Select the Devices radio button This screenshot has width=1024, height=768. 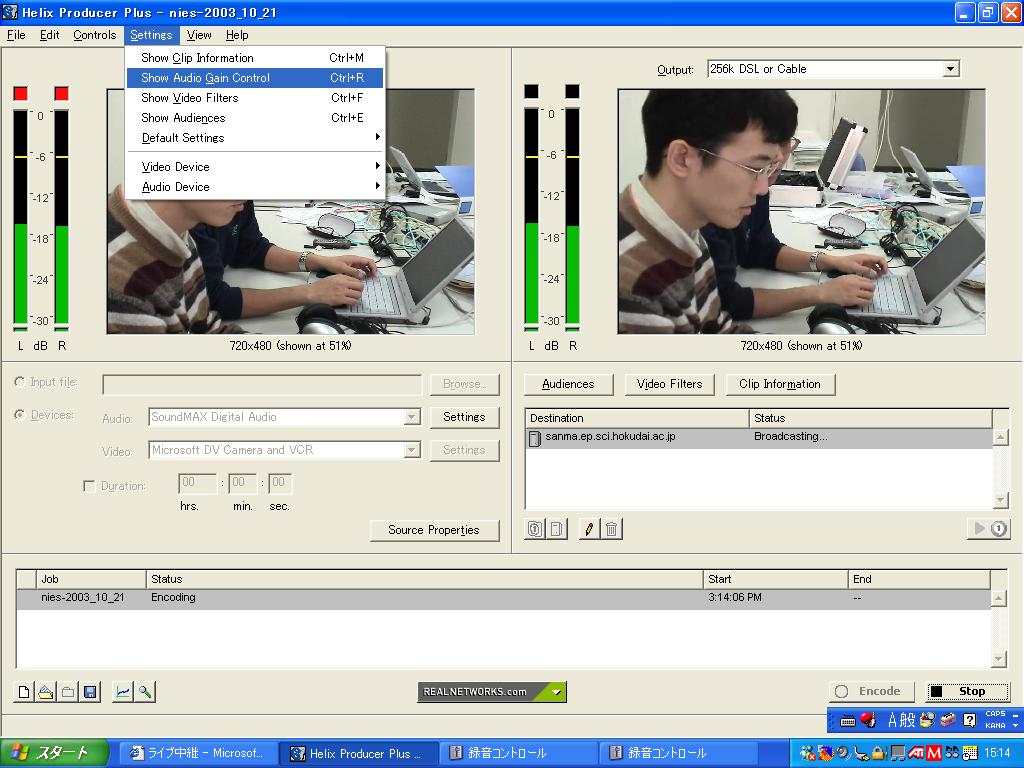(x=20, y=415)
